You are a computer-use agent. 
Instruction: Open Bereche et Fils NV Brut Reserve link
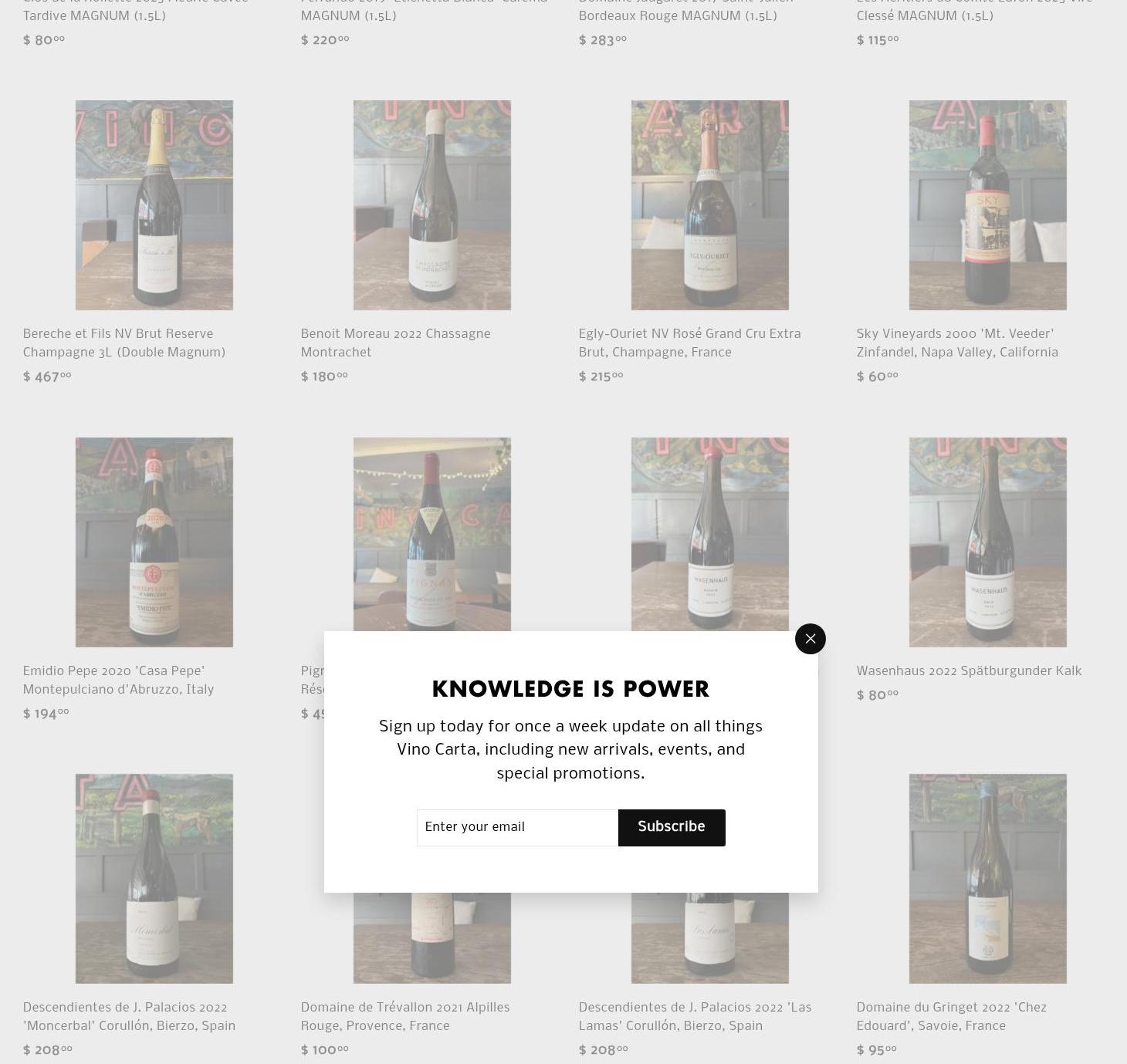click(x=124, y=343)
